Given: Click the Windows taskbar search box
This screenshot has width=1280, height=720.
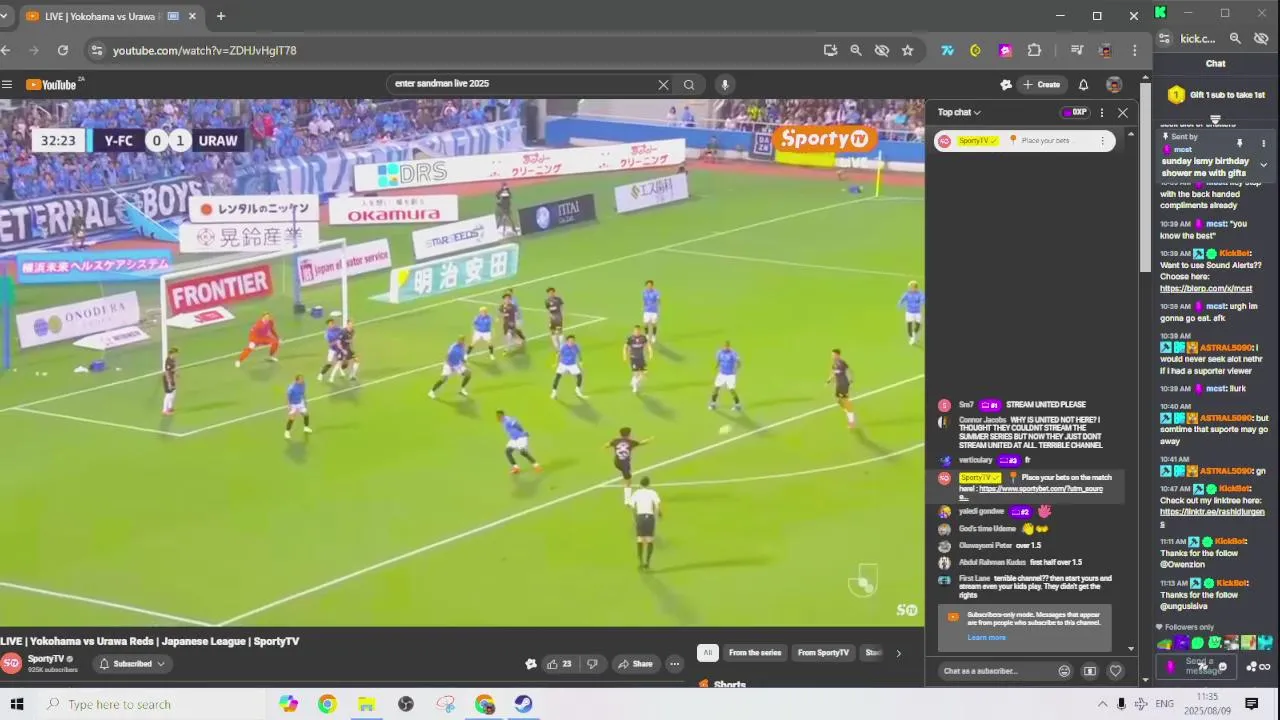Looking at the screenshot, I should 150,704.
